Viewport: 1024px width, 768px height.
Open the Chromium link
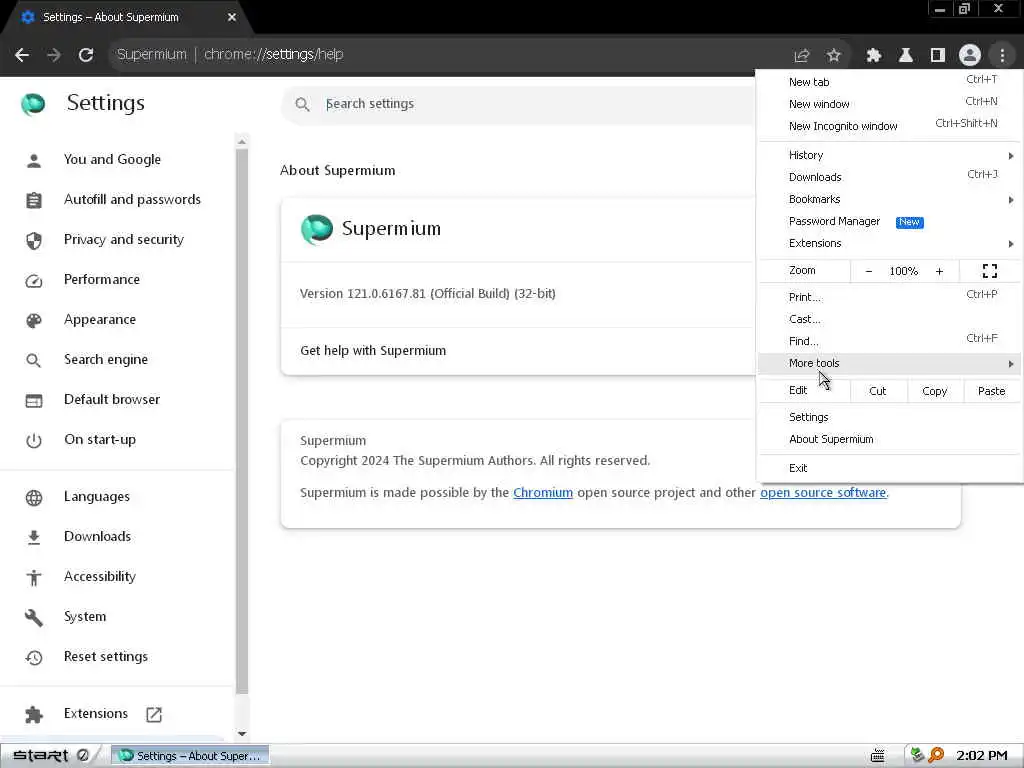543,493
